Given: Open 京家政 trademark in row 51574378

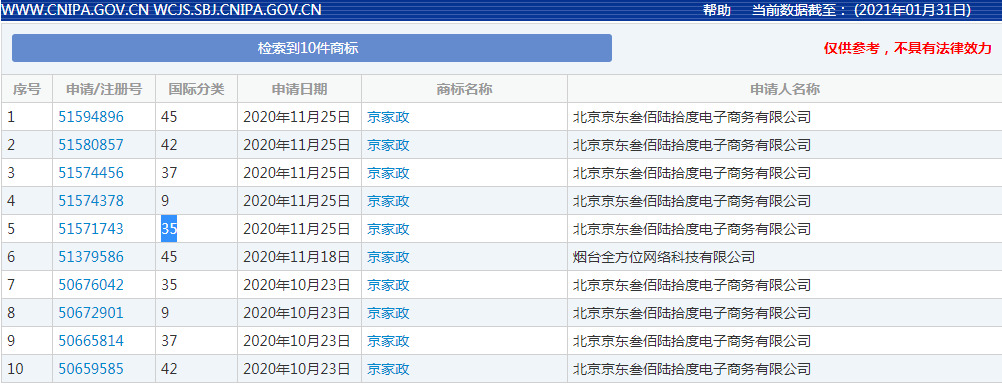Looking at the screenshot, I should [389, 201].
